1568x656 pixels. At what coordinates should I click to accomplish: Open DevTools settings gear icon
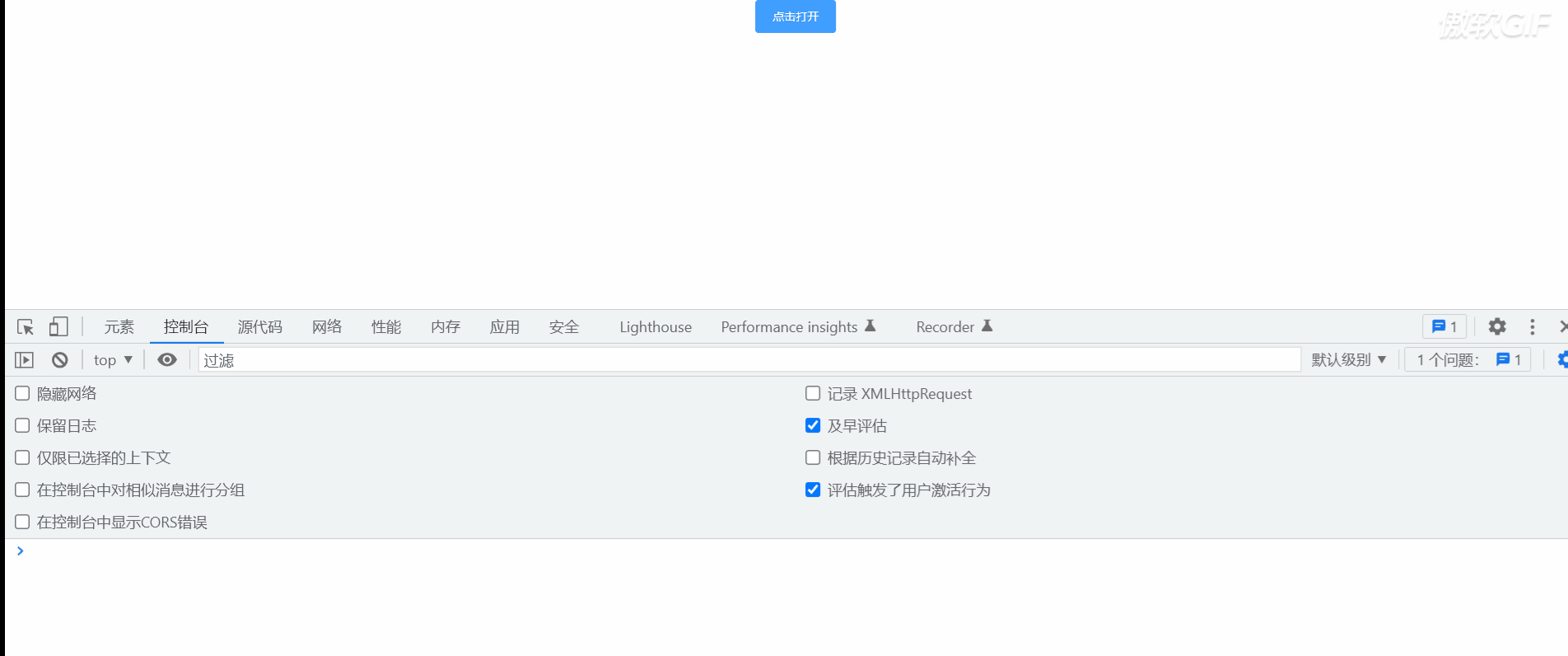pyautogui.click(x=1497, y=327)
